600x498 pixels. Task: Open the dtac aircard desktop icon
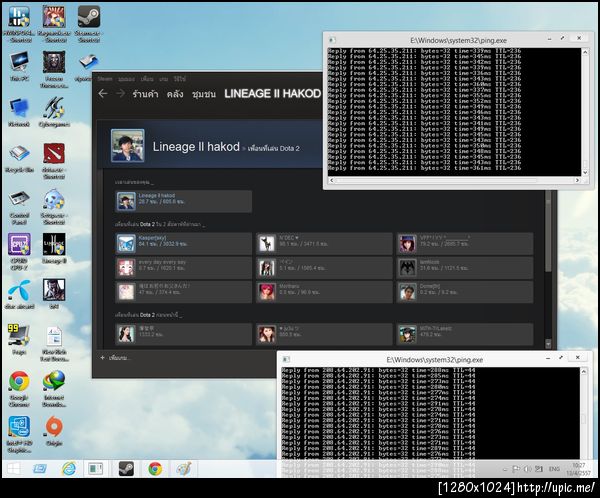[x=19, y=294]
